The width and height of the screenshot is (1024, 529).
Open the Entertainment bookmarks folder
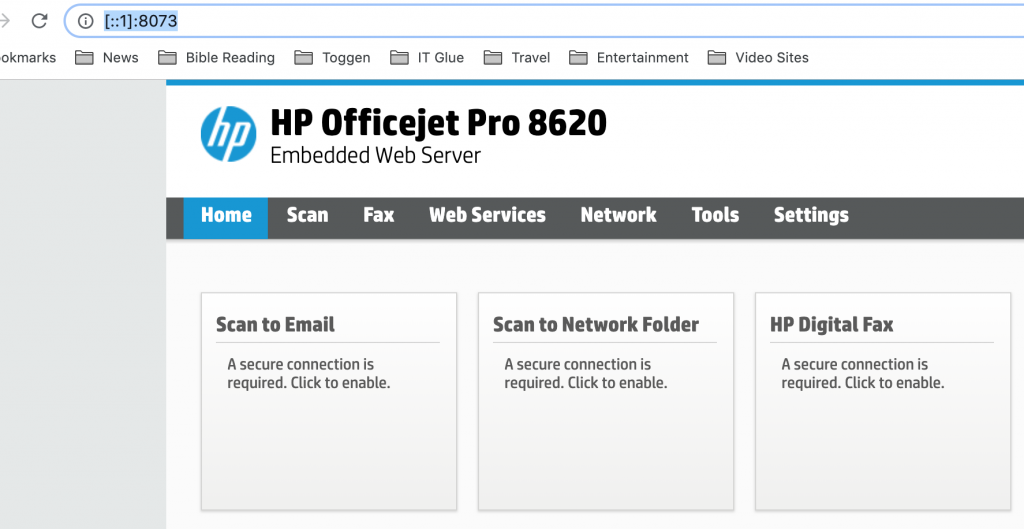(x=629, y=57)
